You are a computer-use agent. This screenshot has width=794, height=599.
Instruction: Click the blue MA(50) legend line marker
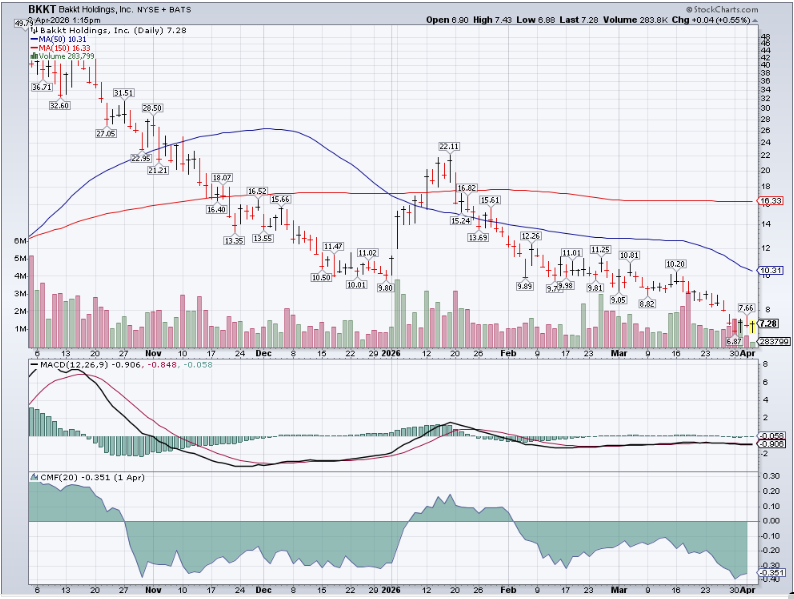click(32, 41)
